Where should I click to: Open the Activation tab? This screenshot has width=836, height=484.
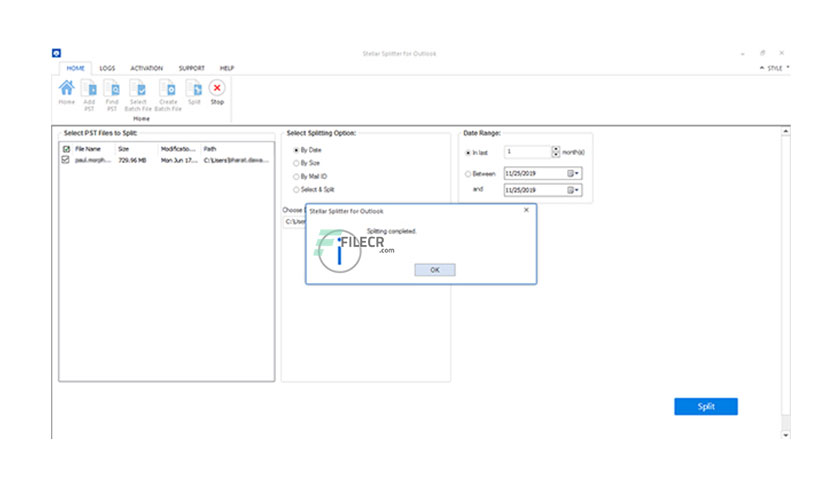click(x=147, y=68)
